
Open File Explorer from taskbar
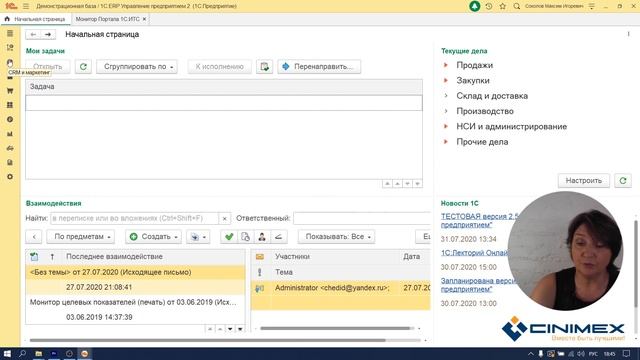pos(38,353)
